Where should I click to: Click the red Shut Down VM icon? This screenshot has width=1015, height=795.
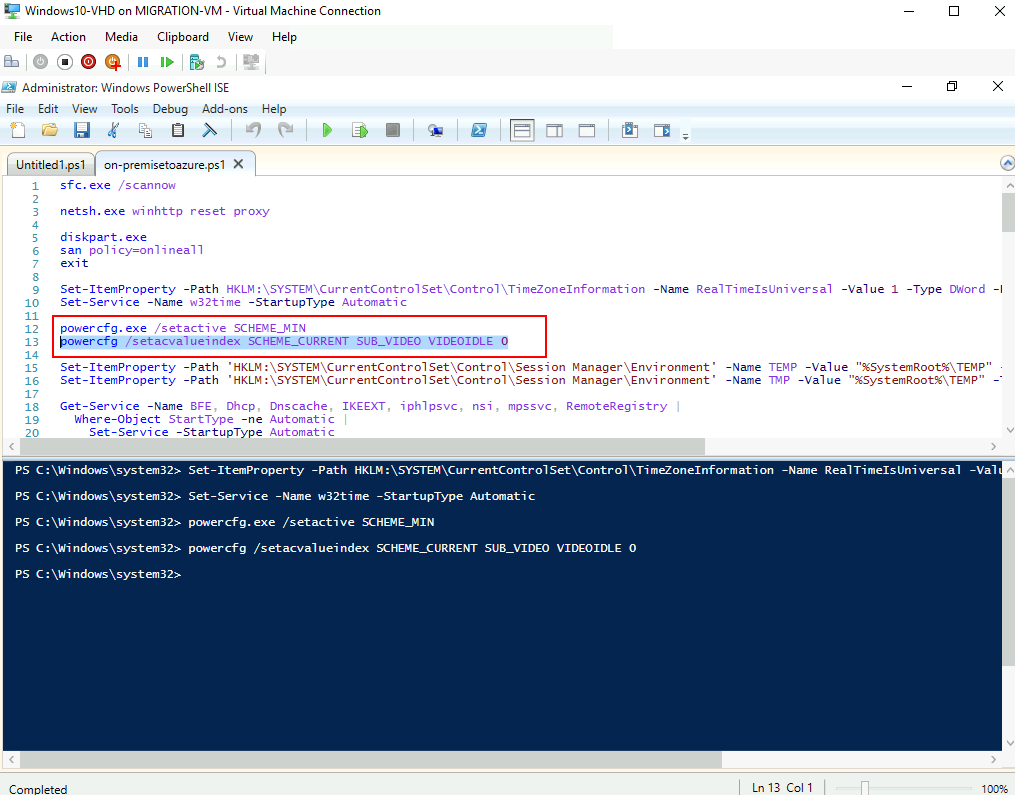89,62
